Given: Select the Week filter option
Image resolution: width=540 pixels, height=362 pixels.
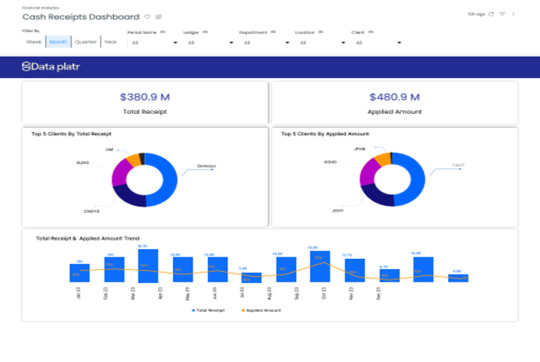Looking at the screenshot, I should coord(33,42).
